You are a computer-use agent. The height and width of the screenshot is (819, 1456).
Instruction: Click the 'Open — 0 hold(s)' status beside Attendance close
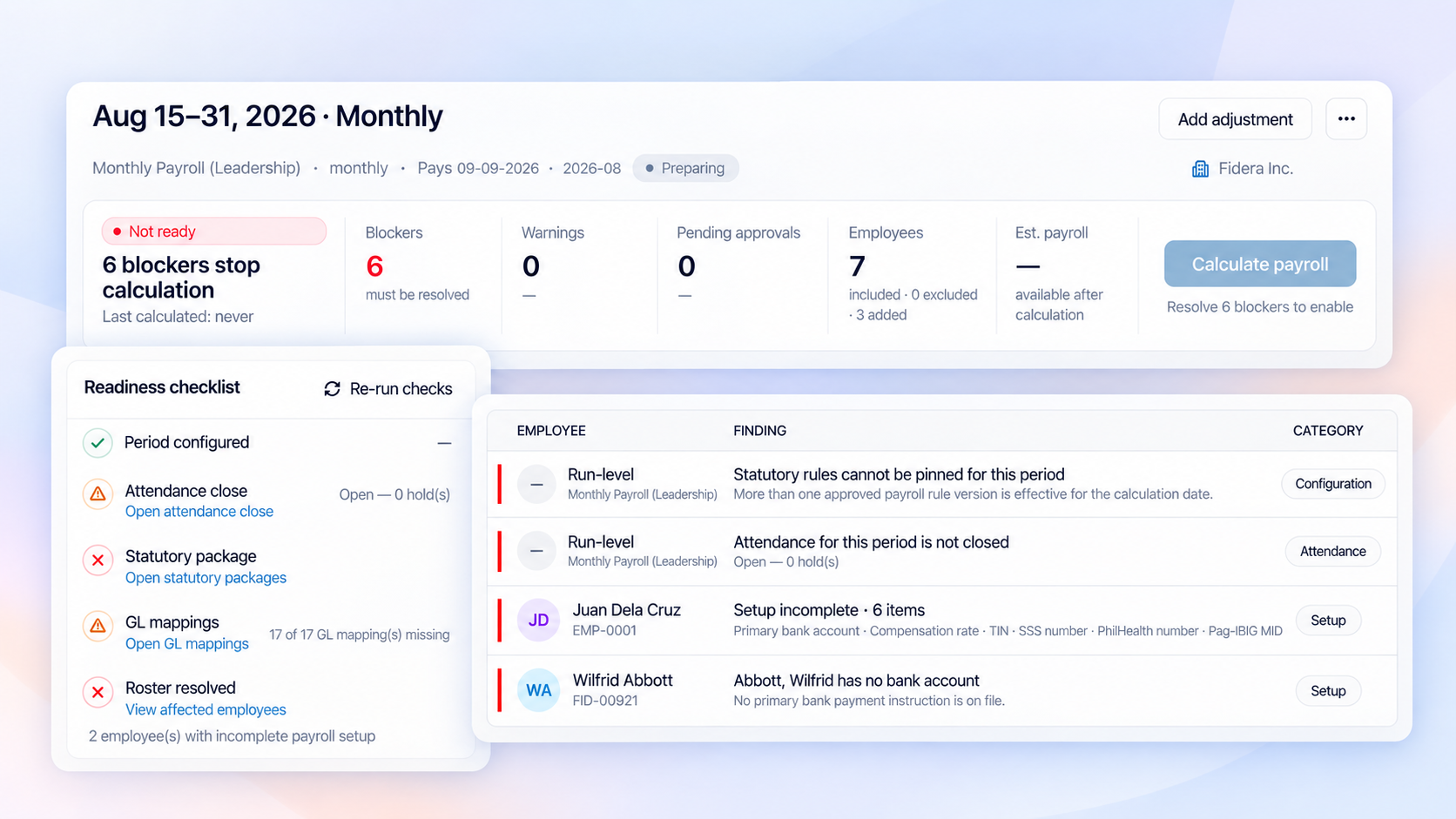pos(394,494)
